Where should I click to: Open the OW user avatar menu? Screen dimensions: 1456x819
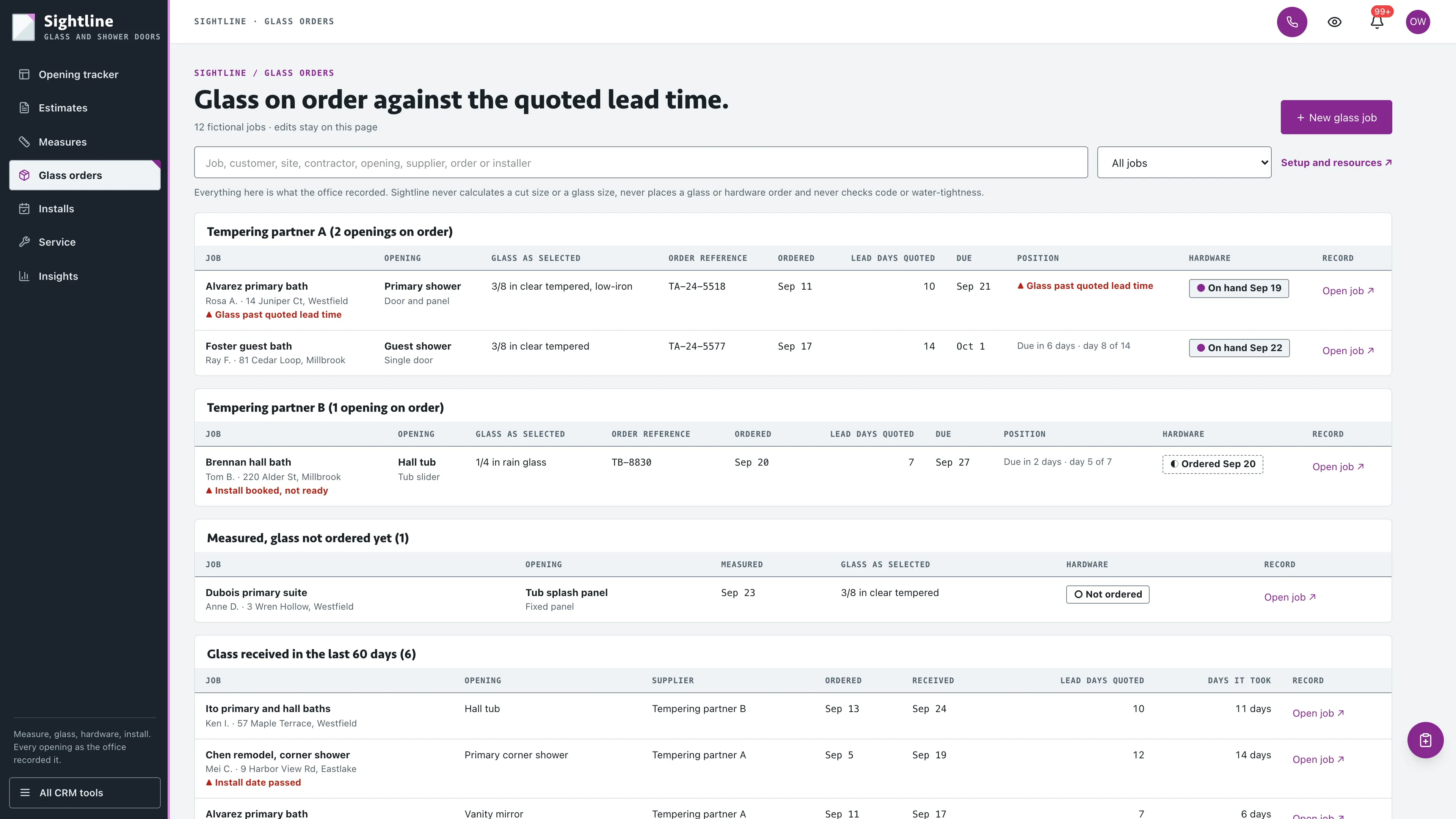pyautogui.click(x=1418, y=22)
